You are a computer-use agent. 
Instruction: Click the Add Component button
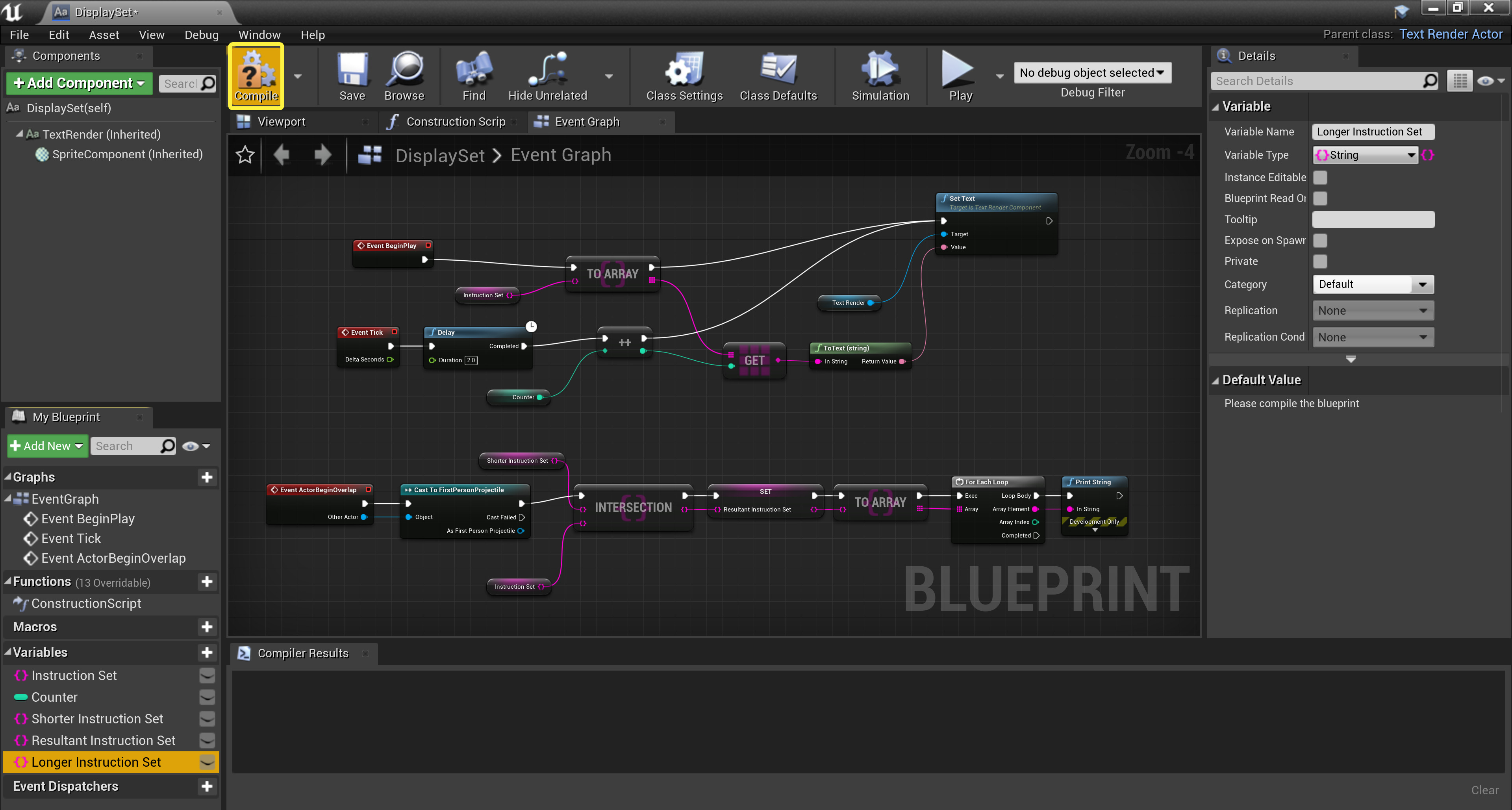tap(79, 83)
